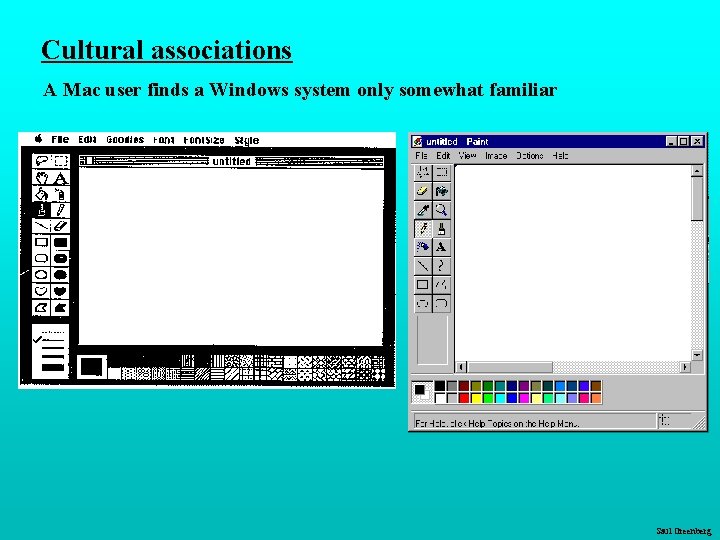Select the pencil tool in MacPaint
This screenshot has width=720, height=540.
point(61,210)
